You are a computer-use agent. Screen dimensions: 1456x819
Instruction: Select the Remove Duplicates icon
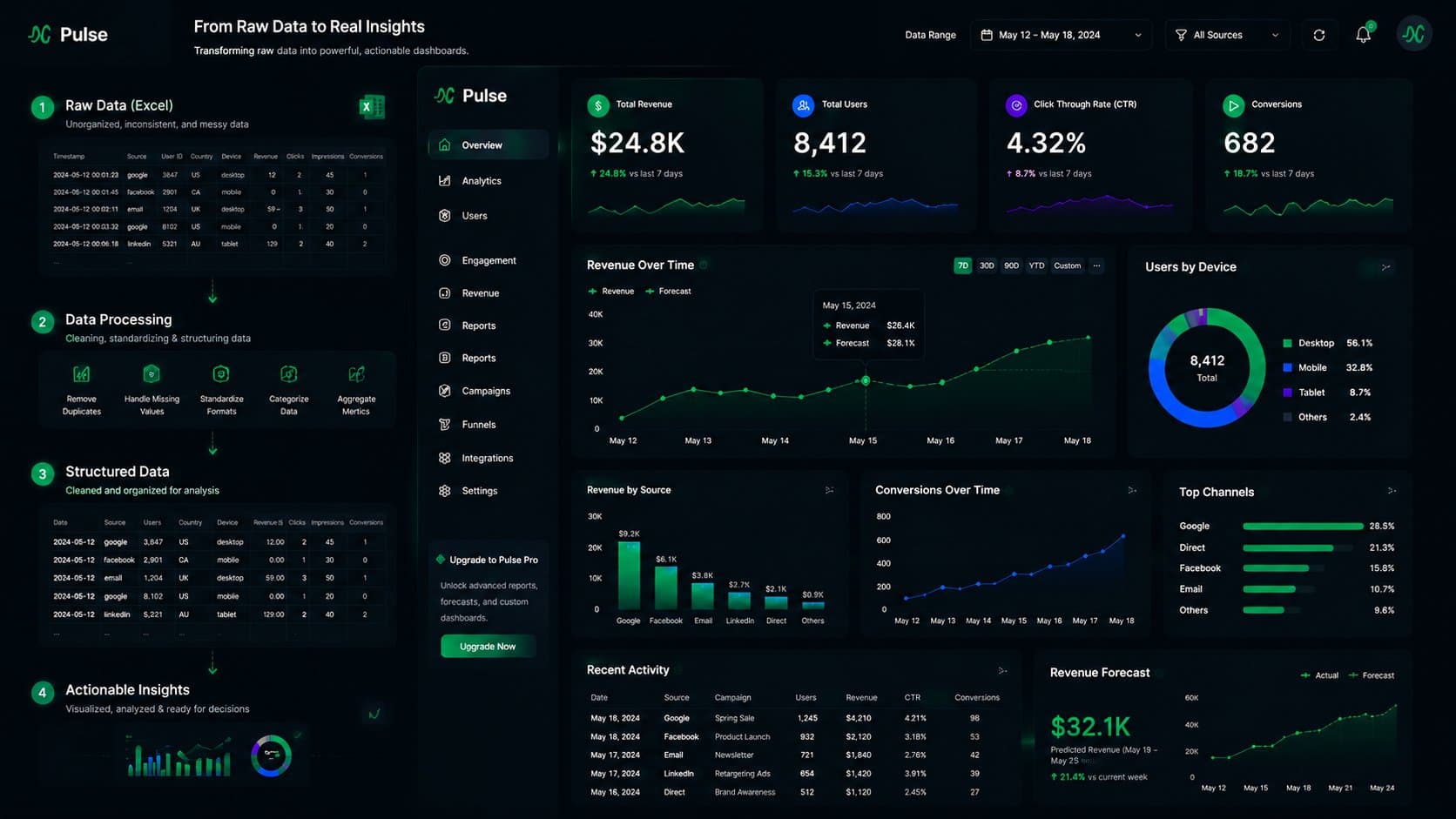coord(81,374)
